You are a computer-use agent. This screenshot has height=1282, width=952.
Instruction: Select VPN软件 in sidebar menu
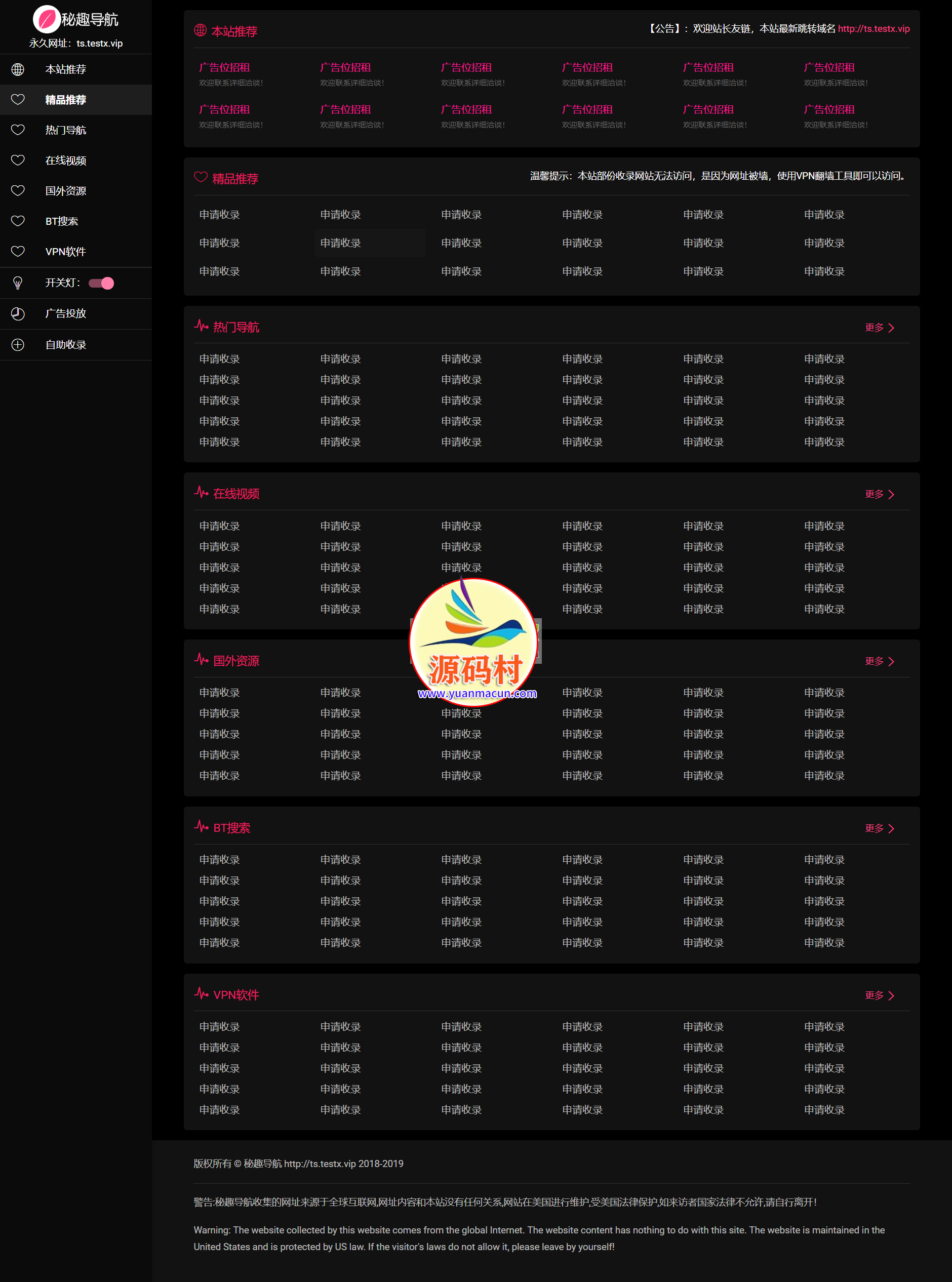(x=66, y=252)
